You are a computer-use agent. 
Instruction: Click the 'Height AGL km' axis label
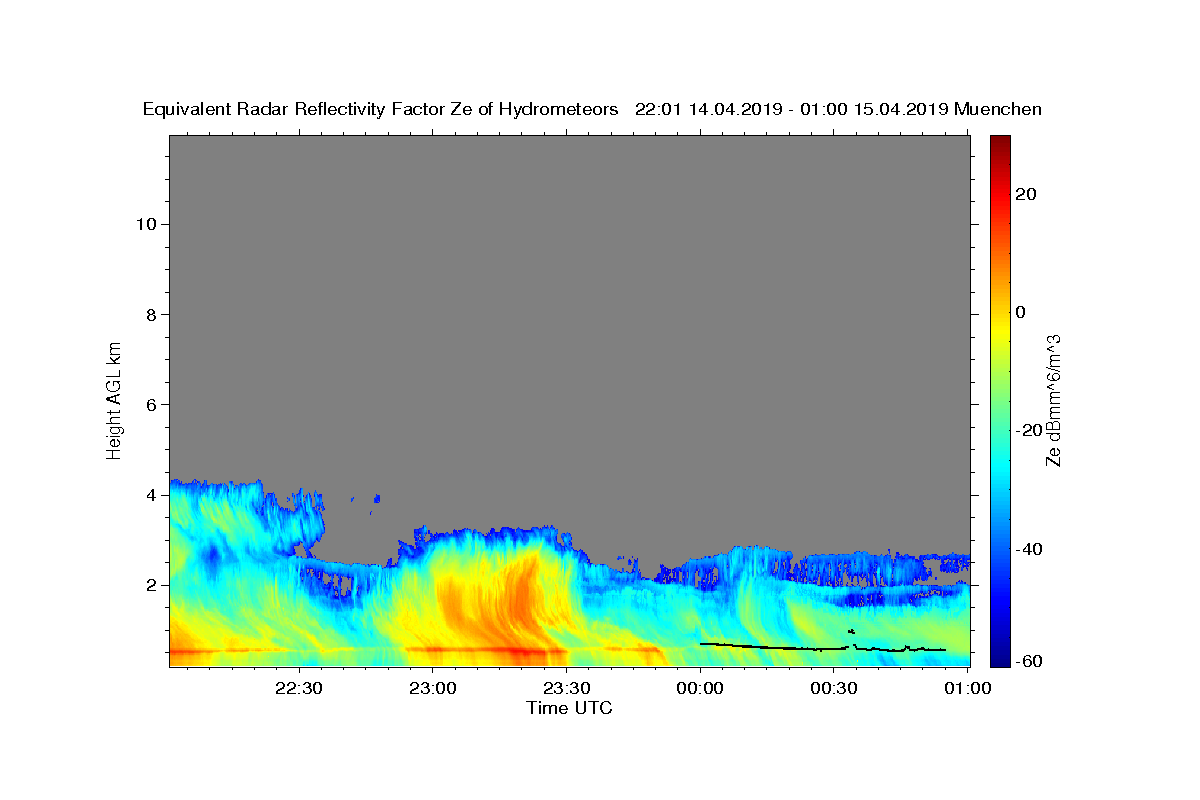[x=114, y=399]
